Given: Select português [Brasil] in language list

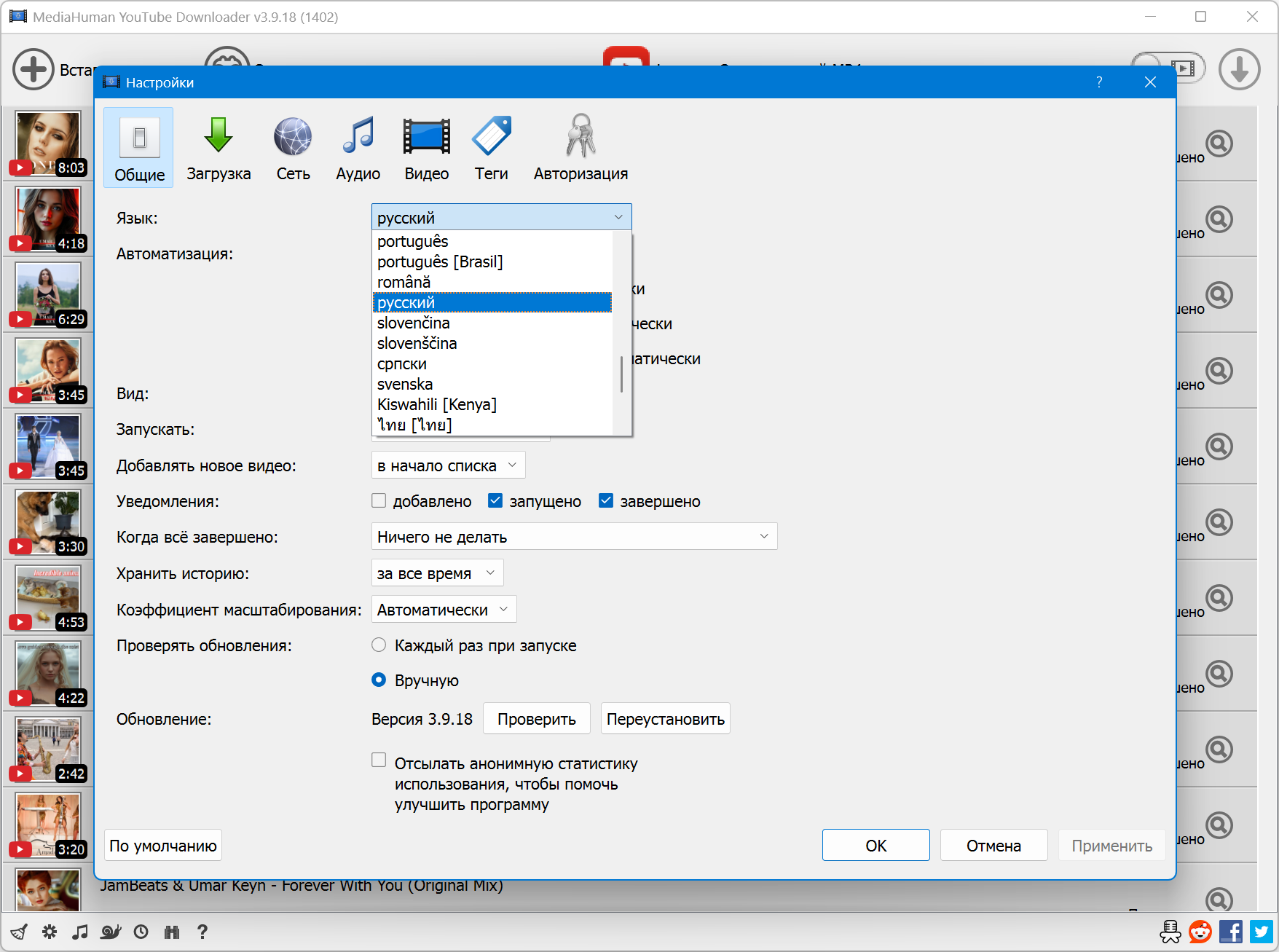Looking at the screenshot, I should [440, 261].
